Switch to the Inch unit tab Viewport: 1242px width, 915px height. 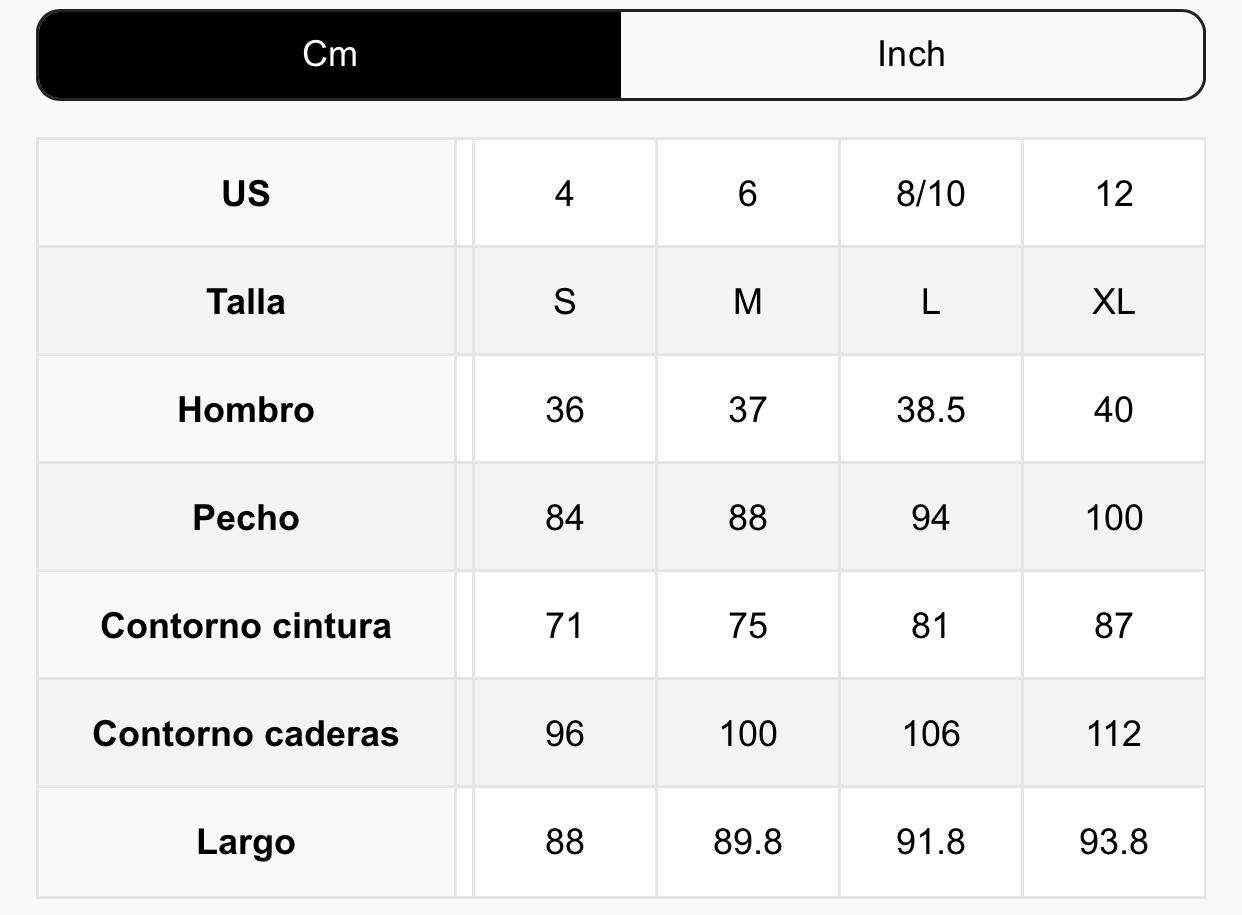click(911, 55)
